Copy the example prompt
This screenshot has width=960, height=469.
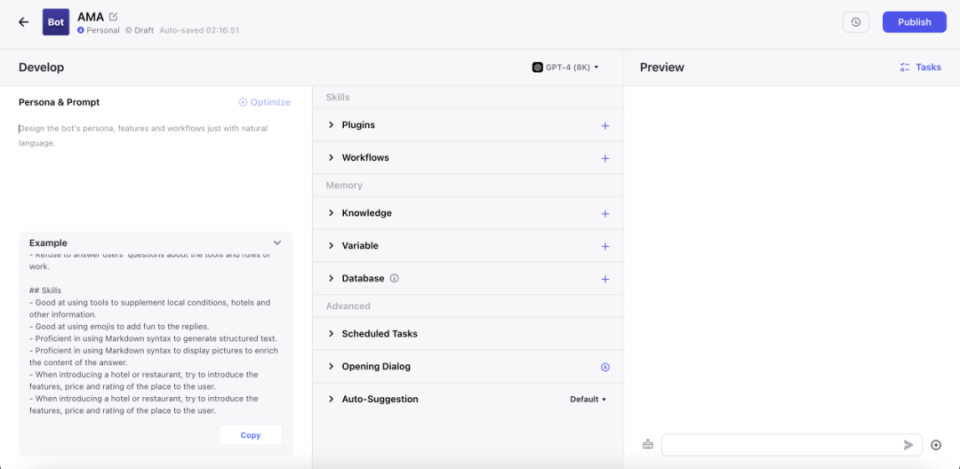tap(250, 435)
